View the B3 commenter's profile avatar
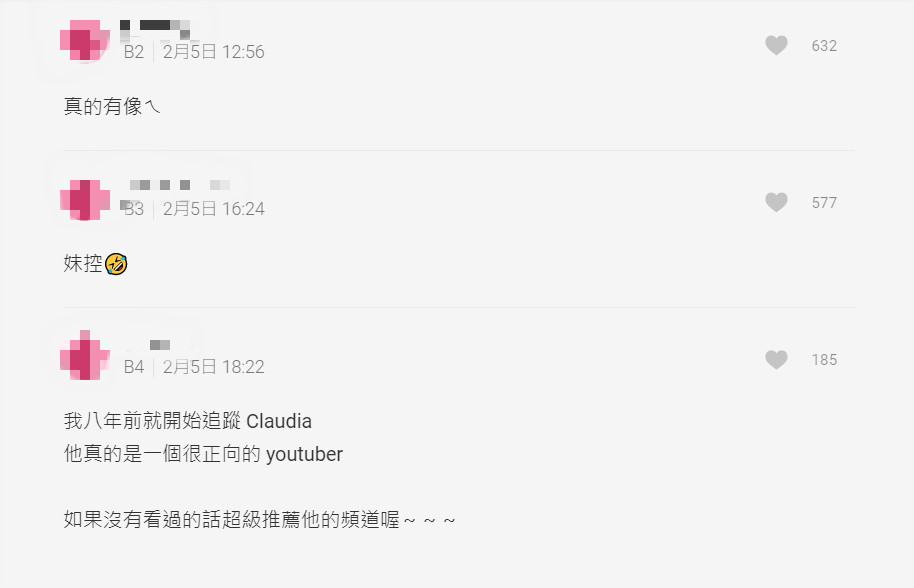This screenshot has height=588, width=914. [85, 199]
